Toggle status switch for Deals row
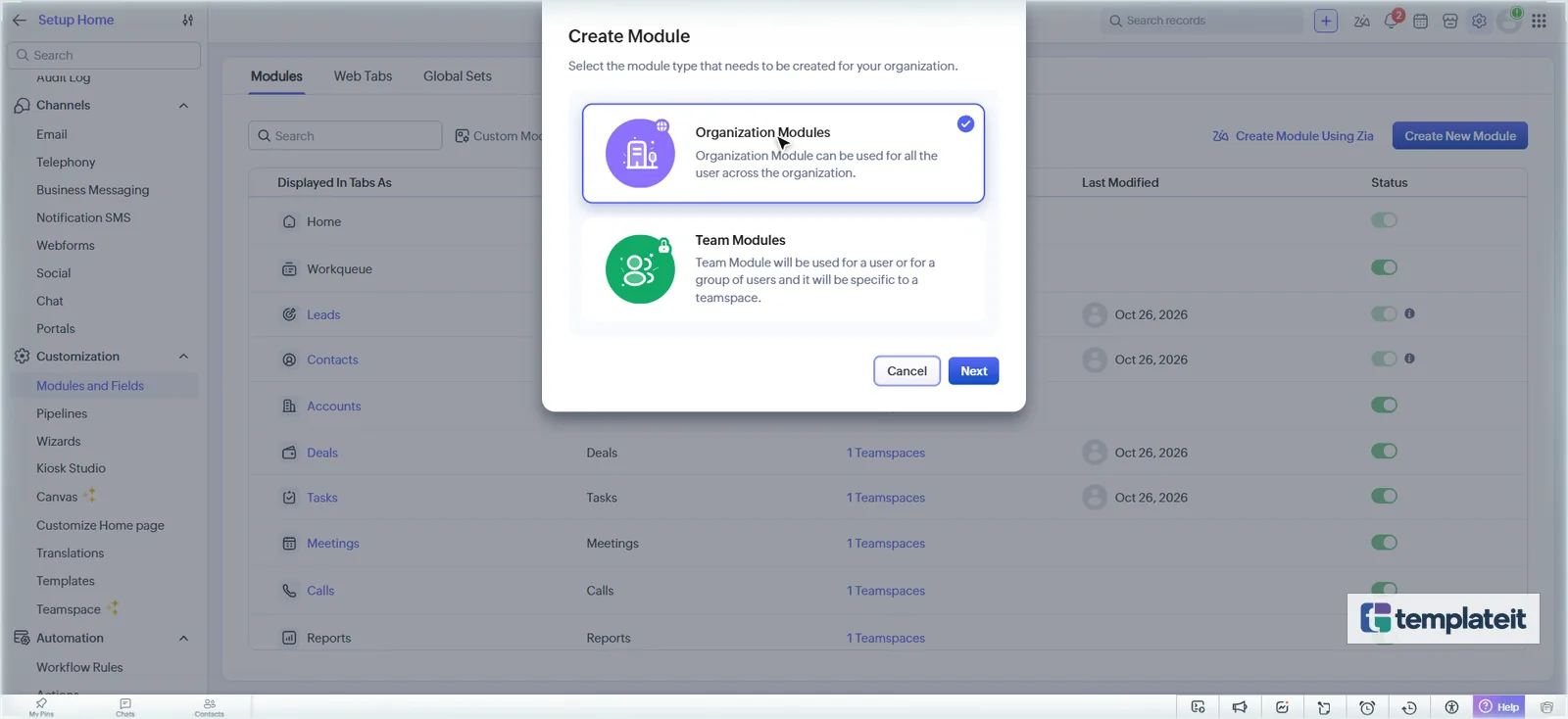The image size is (1568, 719). [1384, 451]
